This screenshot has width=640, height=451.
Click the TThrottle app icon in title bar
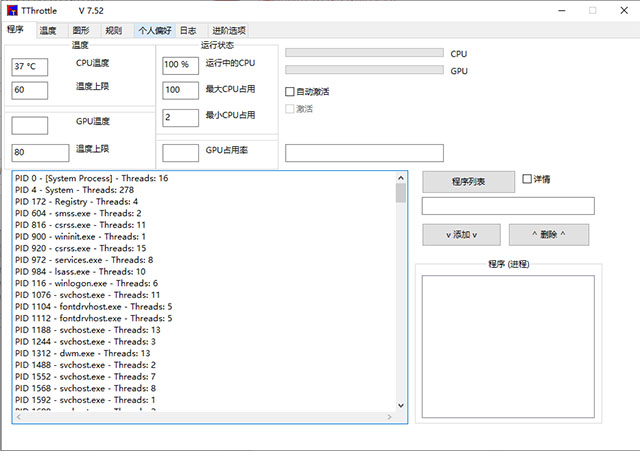click(x=12, y=11)
